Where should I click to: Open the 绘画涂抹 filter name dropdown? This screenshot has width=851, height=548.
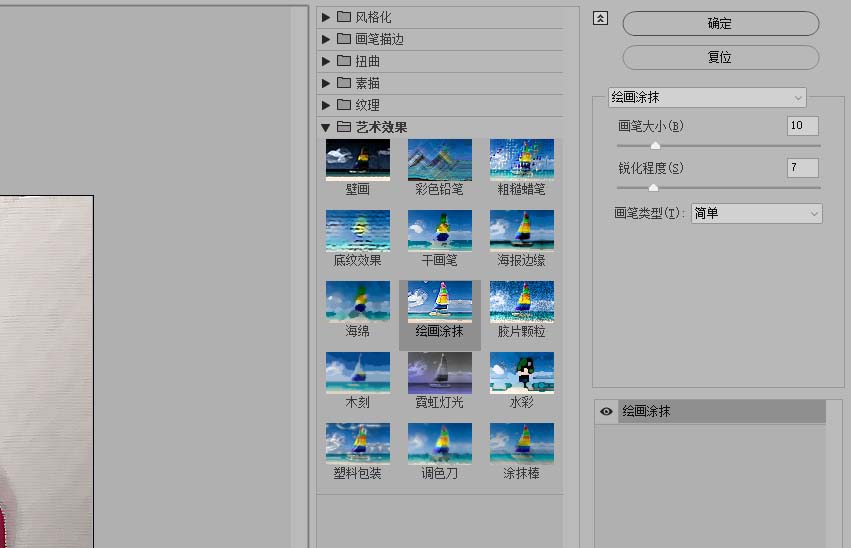click(x=707, y=98)
